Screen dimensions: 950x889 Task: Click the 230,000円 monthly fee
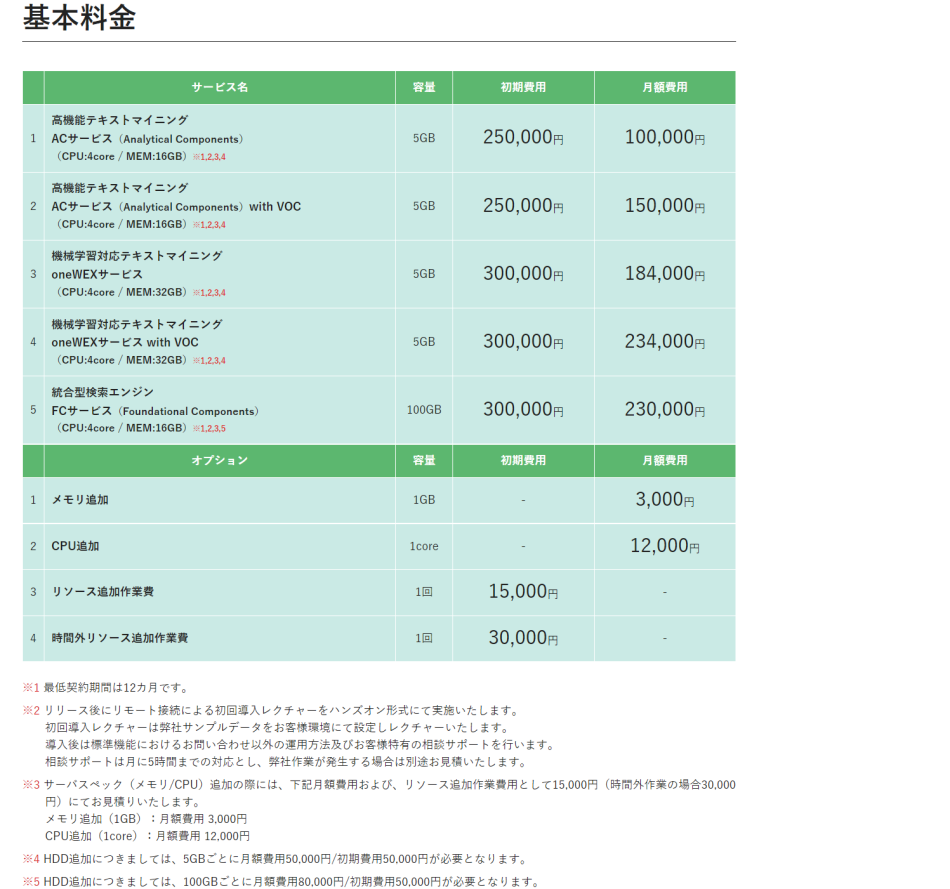click(664, 410)
